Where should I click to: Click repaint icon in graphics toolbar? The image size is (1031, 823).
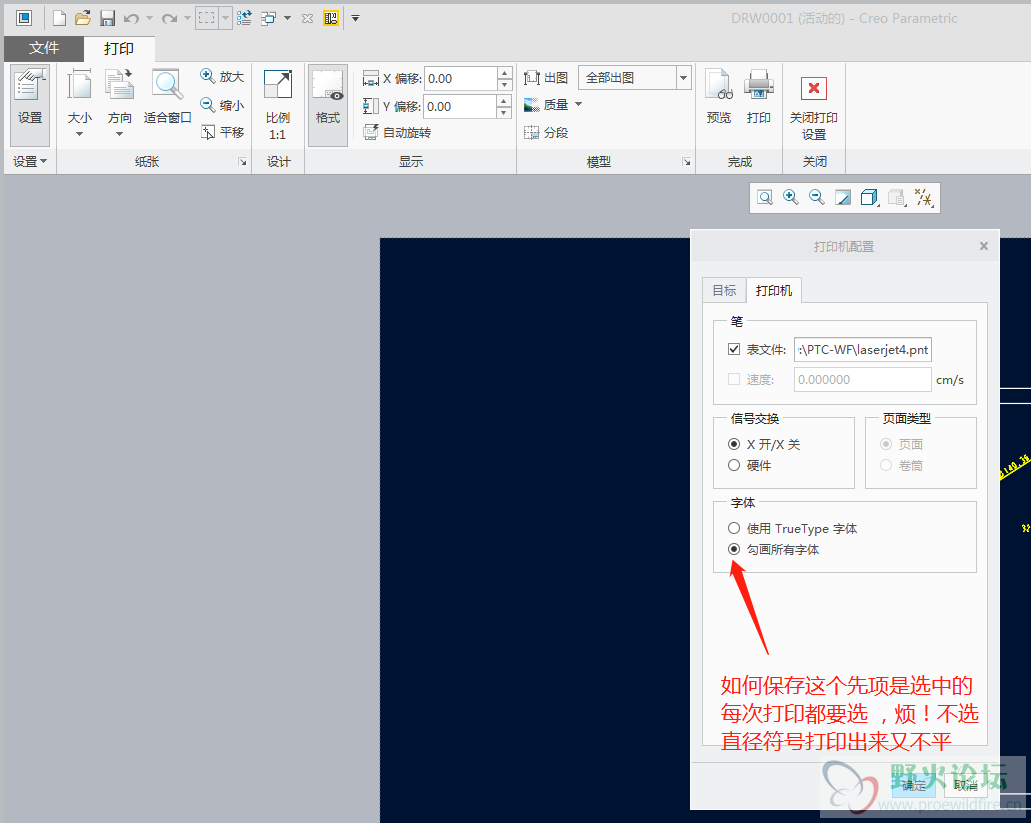click(x=843, y=198)
